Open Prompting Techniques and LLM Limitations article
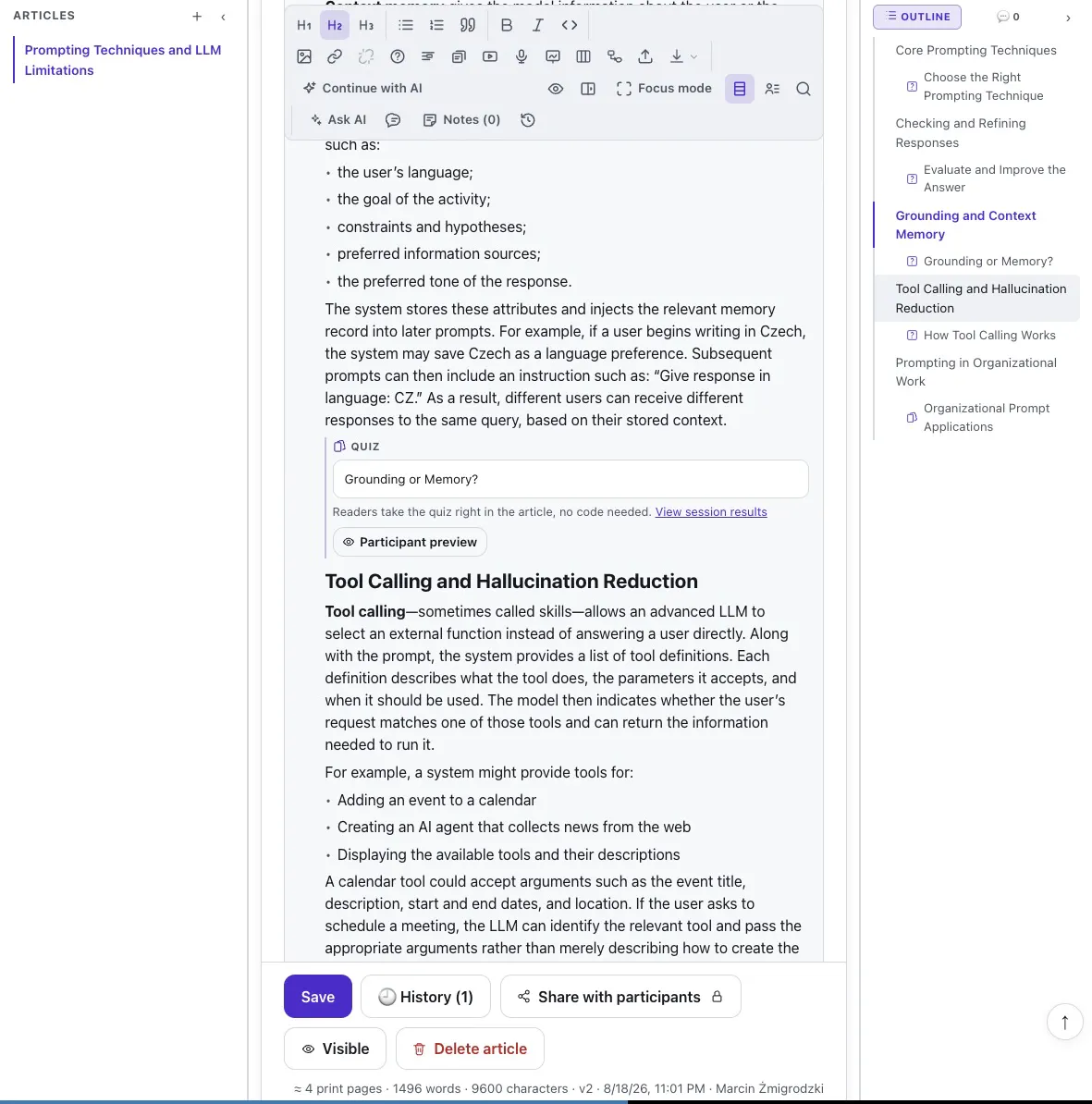Viewport: 1092px width, 1104px height. (122, 60)
